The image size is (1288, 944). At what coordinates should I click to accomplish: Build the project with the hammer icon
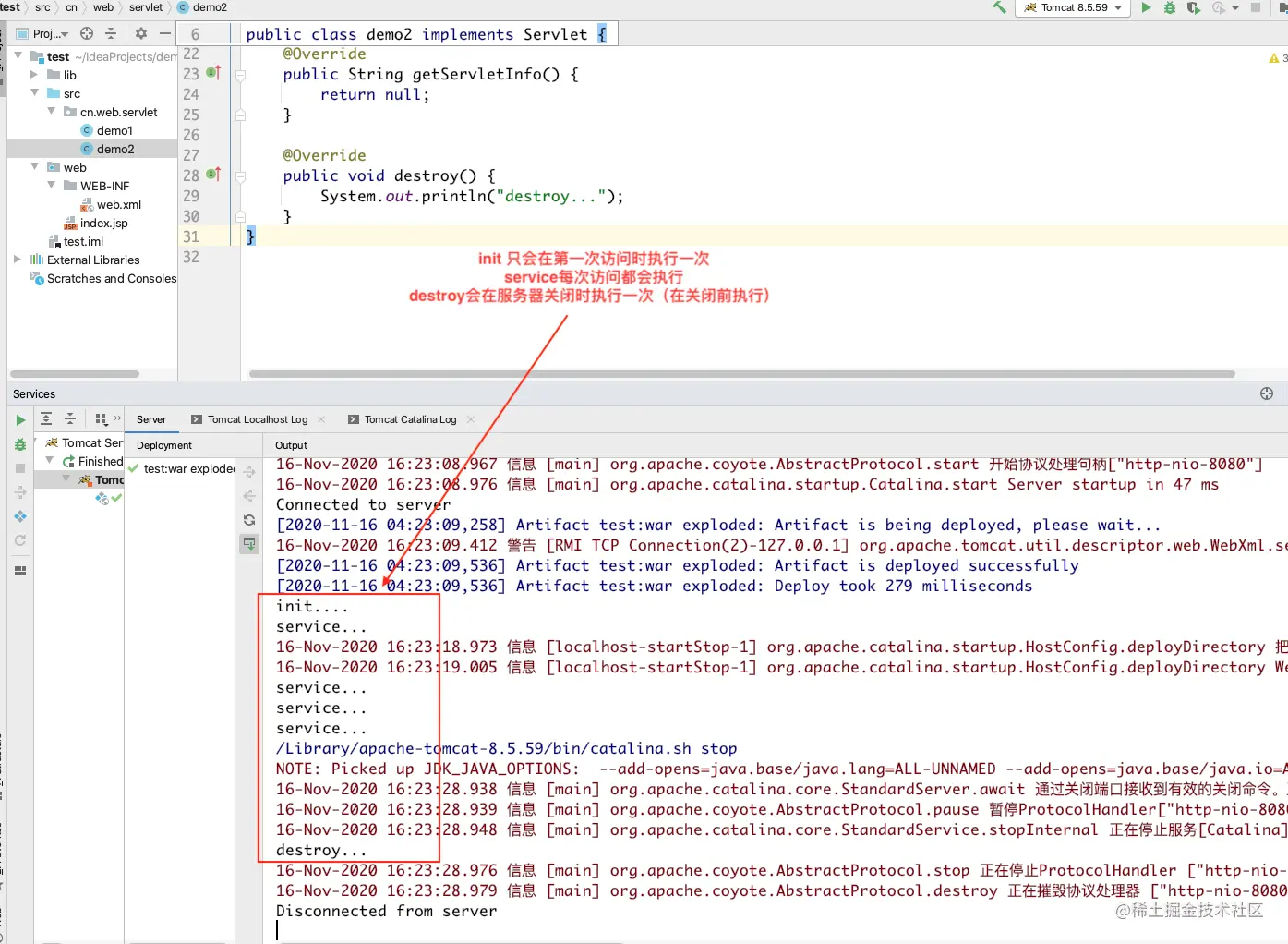999,7
